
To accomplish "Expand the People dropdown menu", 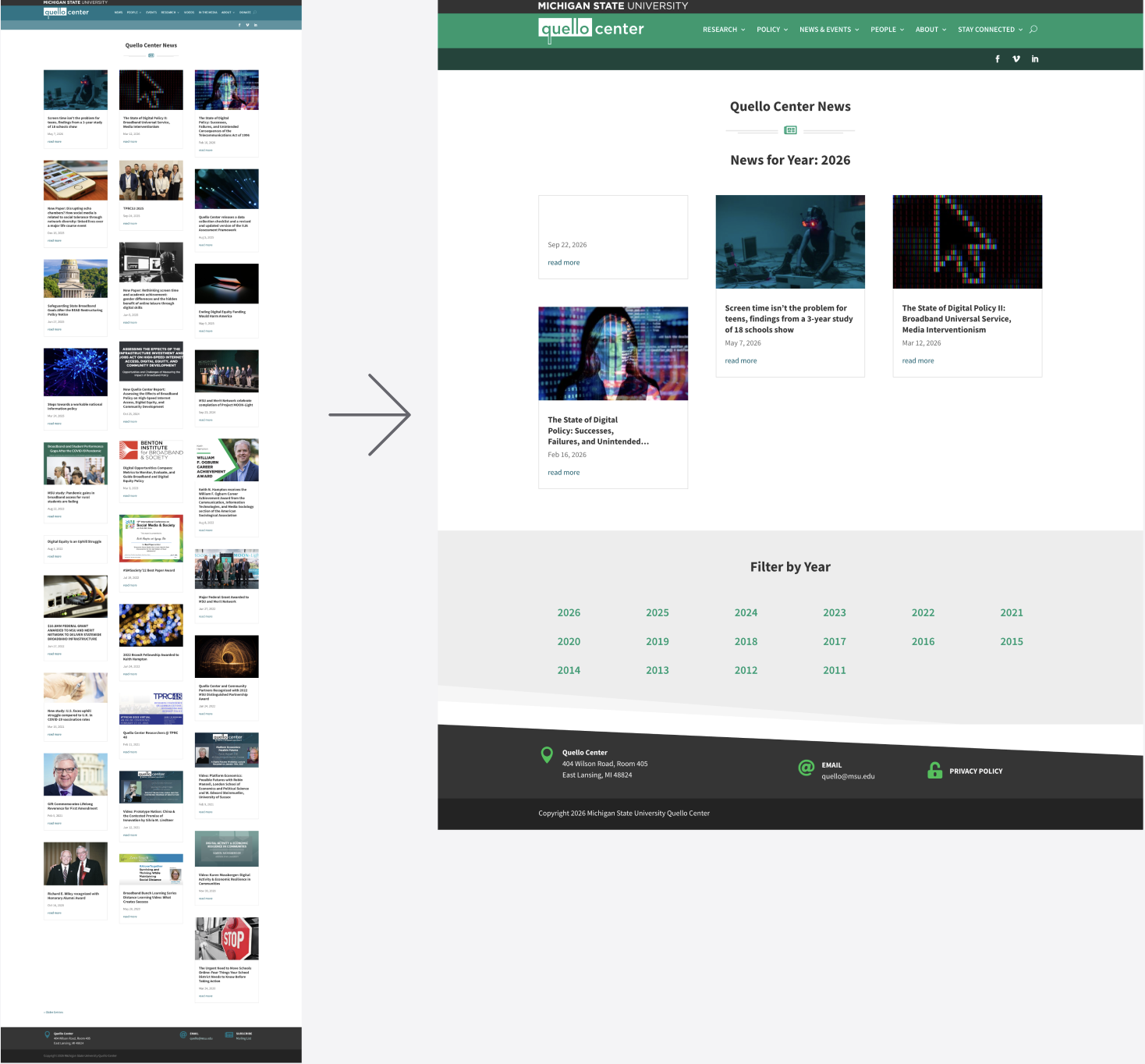I will [x=888, y=30].
